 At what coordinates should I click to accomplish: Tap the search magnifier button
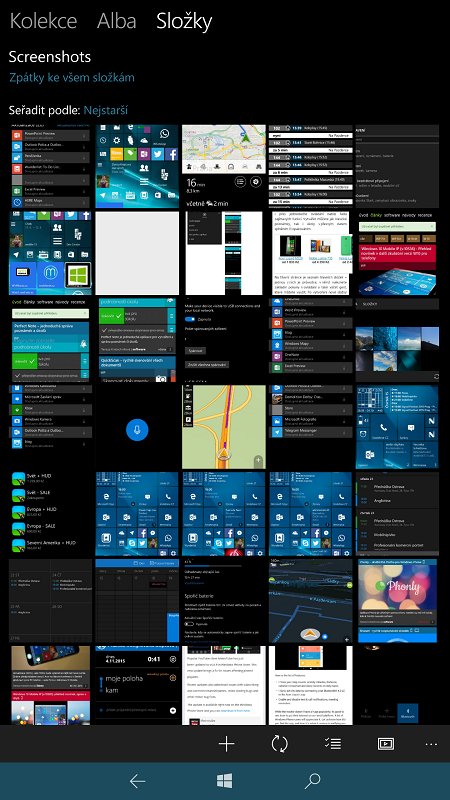click(x=312, y=781)
